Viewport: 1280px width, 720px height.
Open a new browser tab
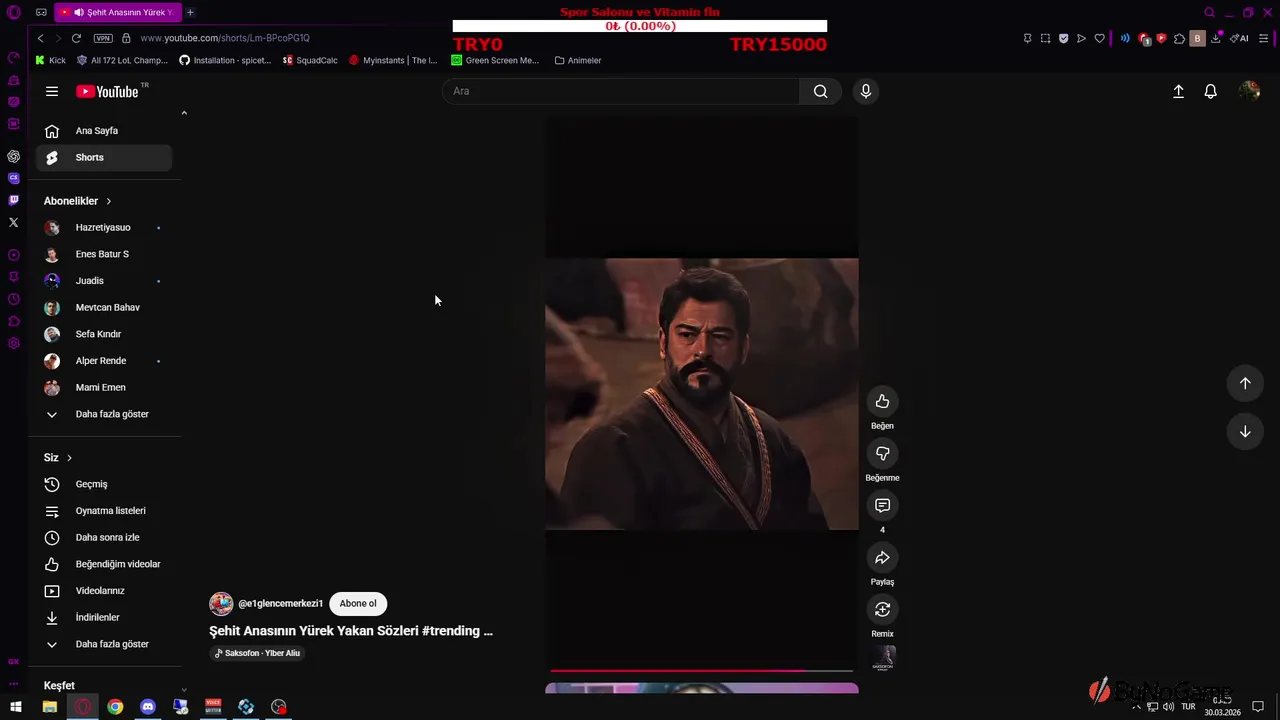190,12
